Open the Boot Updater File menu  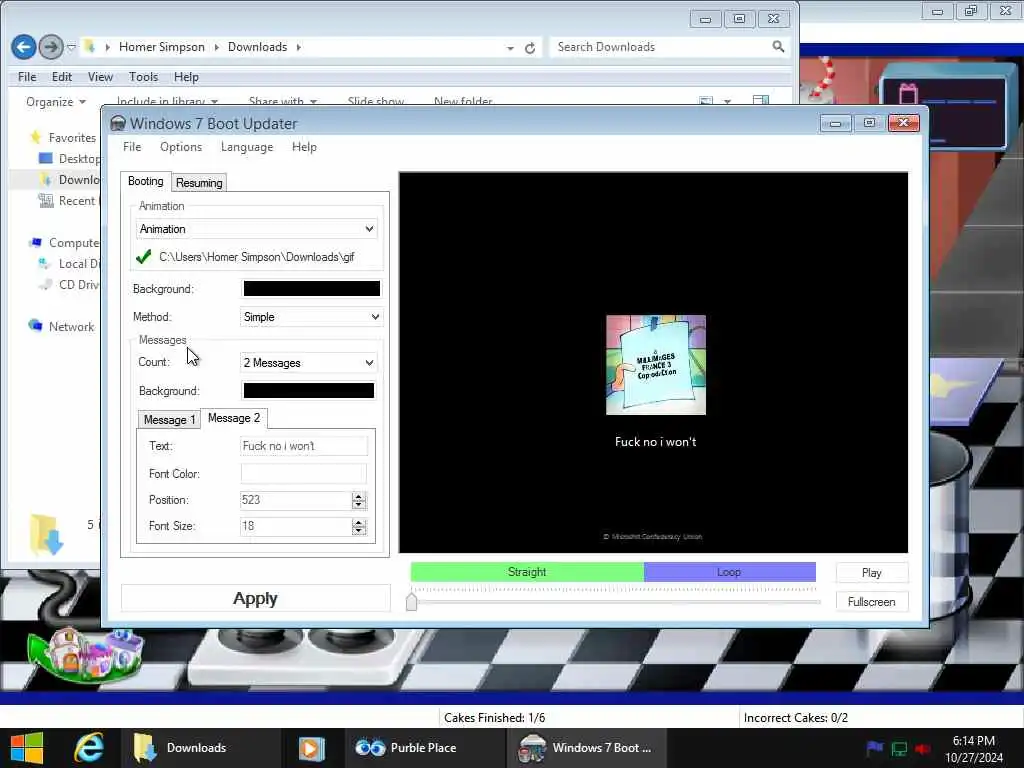click(x=132, y=147)
